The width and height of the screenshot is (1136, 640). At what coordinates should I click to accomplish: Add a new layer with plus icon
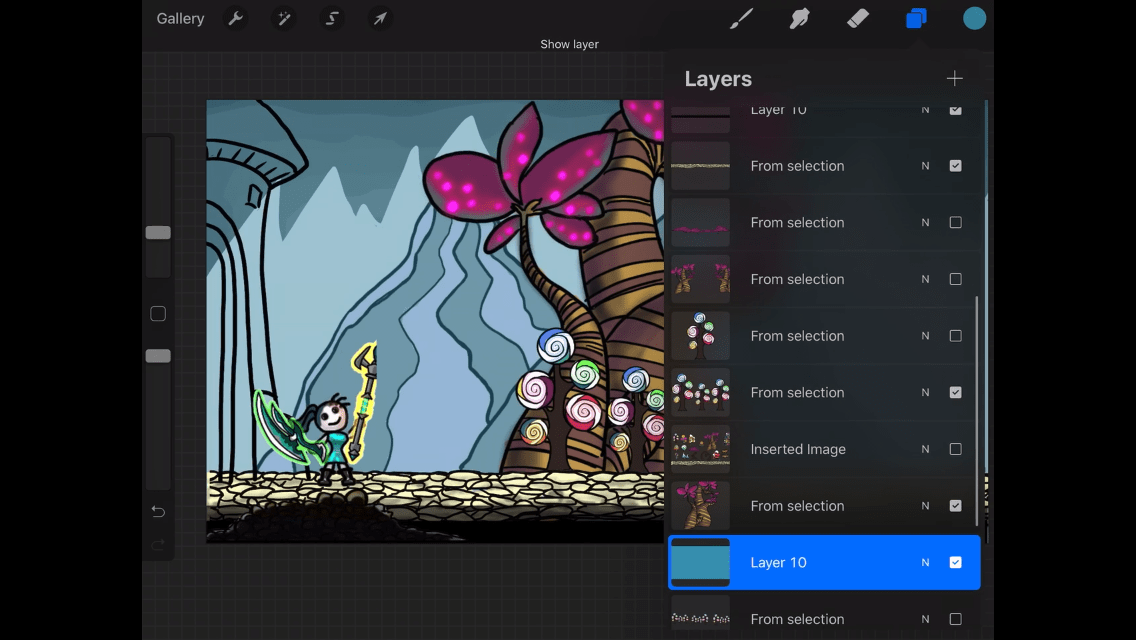click(954, 78)
